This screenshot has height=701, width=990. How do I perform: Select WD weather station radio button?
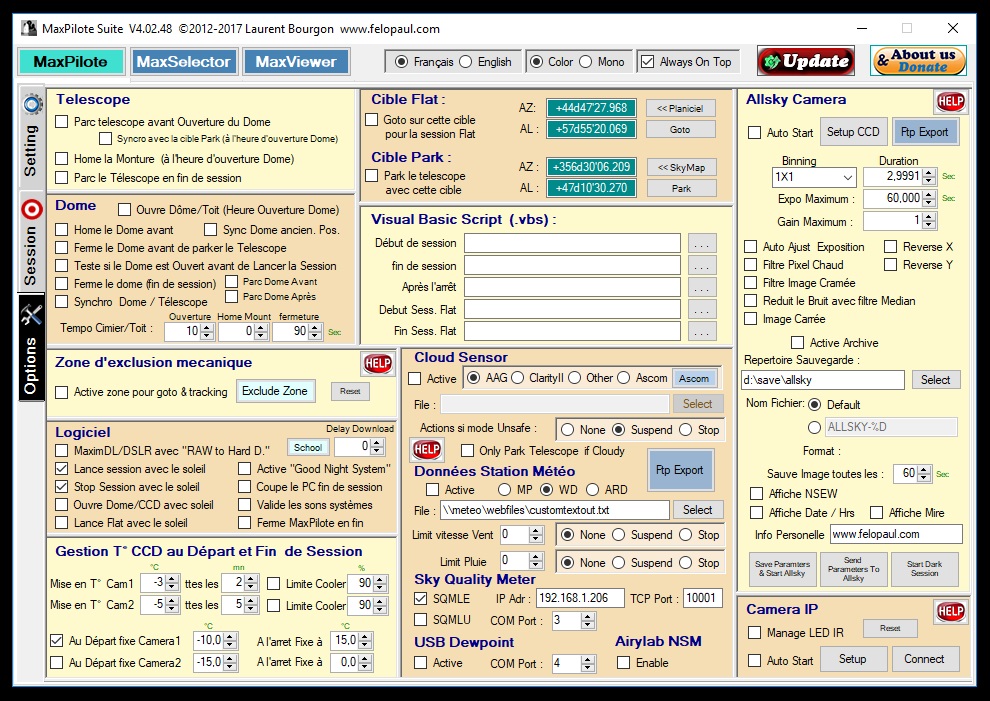coord(546,489)
